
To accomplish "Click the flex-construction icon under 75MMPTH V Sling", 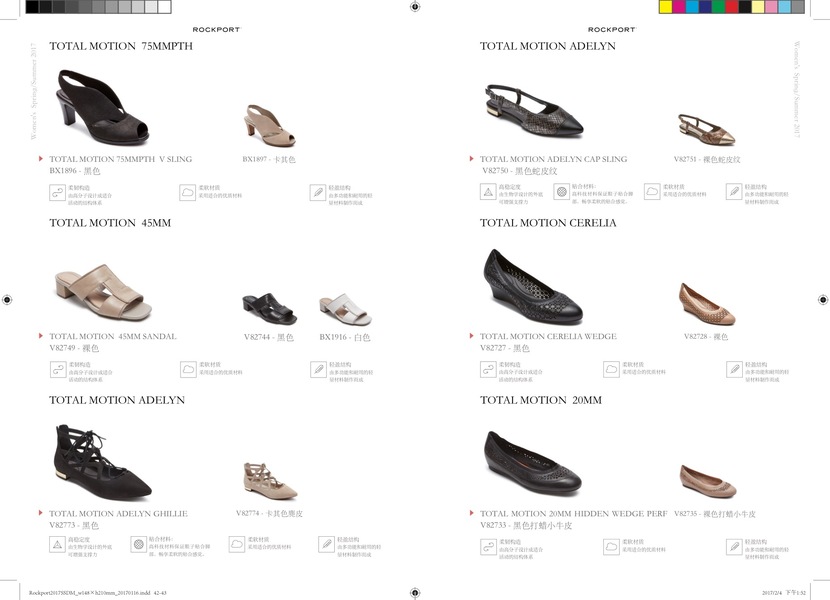I will tap(57, 193).
